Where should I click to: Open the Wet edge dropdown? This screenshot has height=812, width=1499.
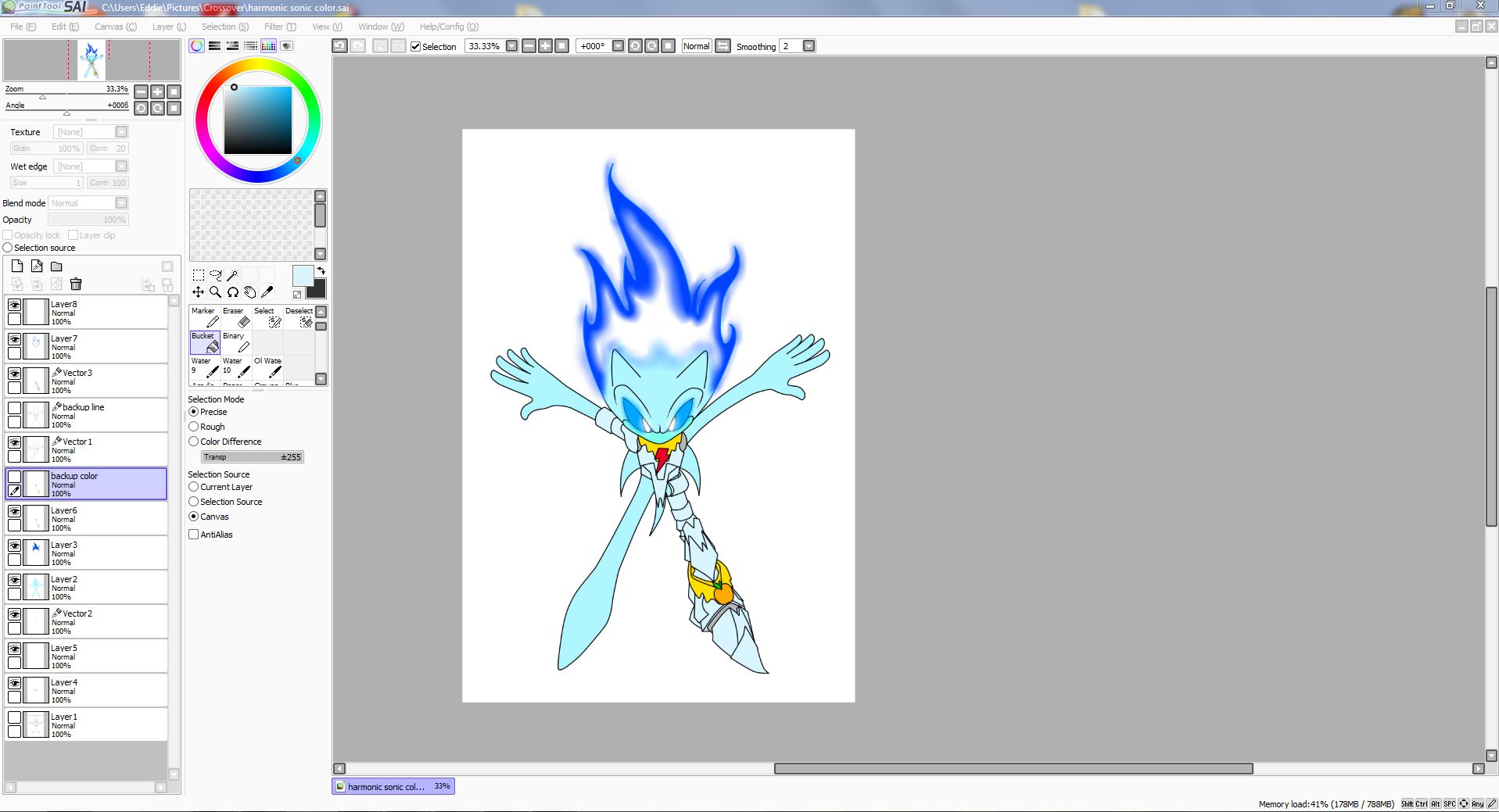(121, 166)
